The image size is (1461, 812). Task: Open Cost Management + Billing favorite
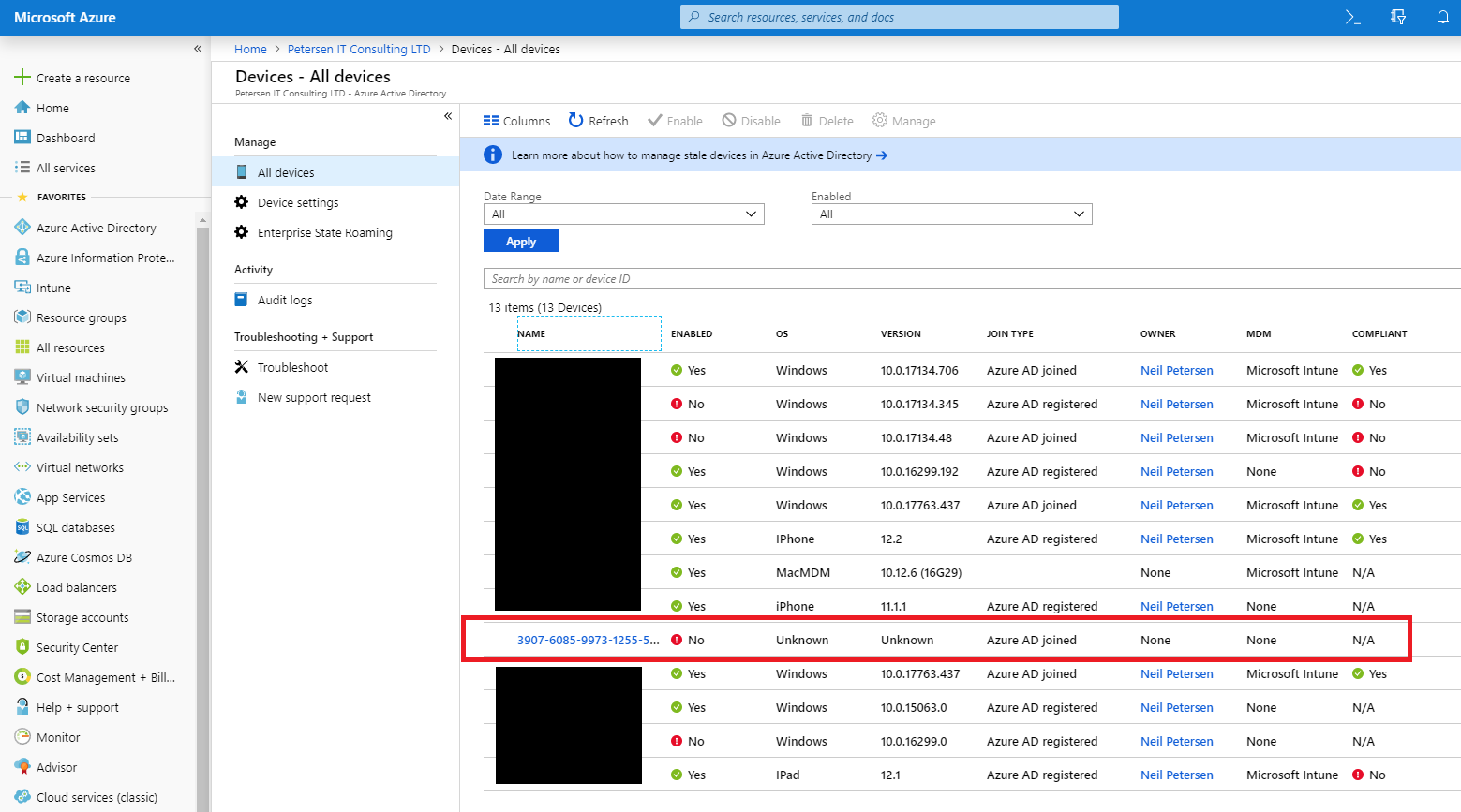105,677
